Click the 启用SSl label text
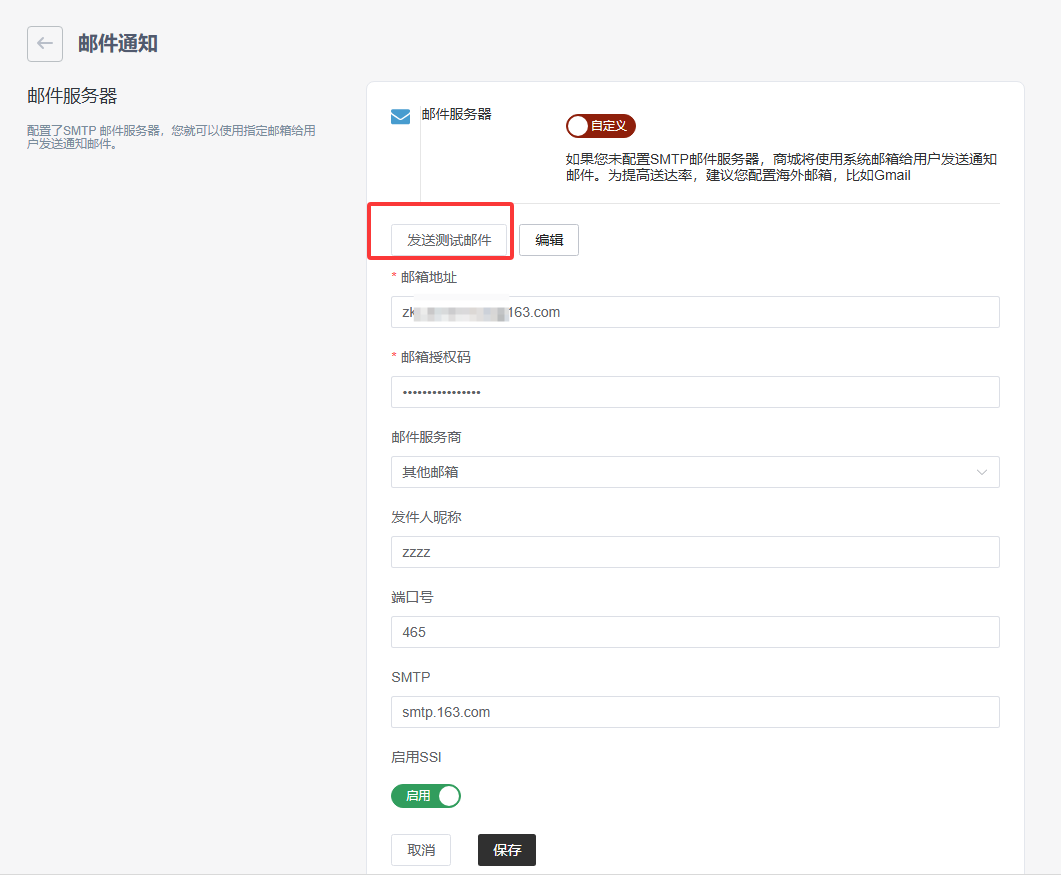The height and width of the screenshot is (875, 1061). pyautogui.click(x=416, y=757)
